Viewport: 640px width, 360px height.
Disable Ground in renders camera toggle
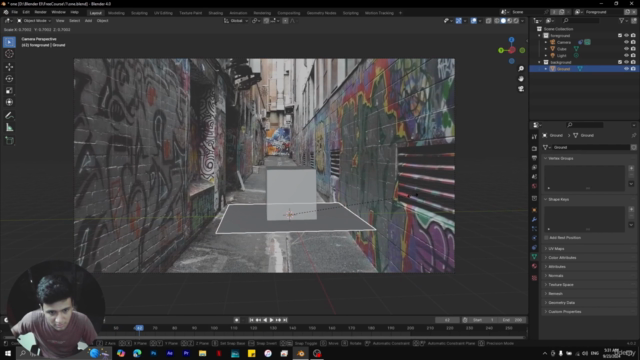pyautogui.click(x=633, y=69)
